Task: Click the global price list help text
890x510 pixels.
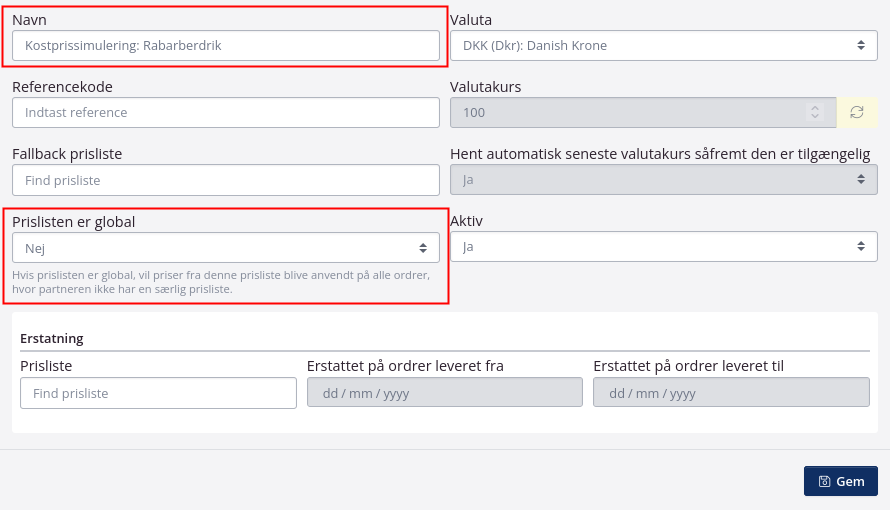Action: coord(220,282)
